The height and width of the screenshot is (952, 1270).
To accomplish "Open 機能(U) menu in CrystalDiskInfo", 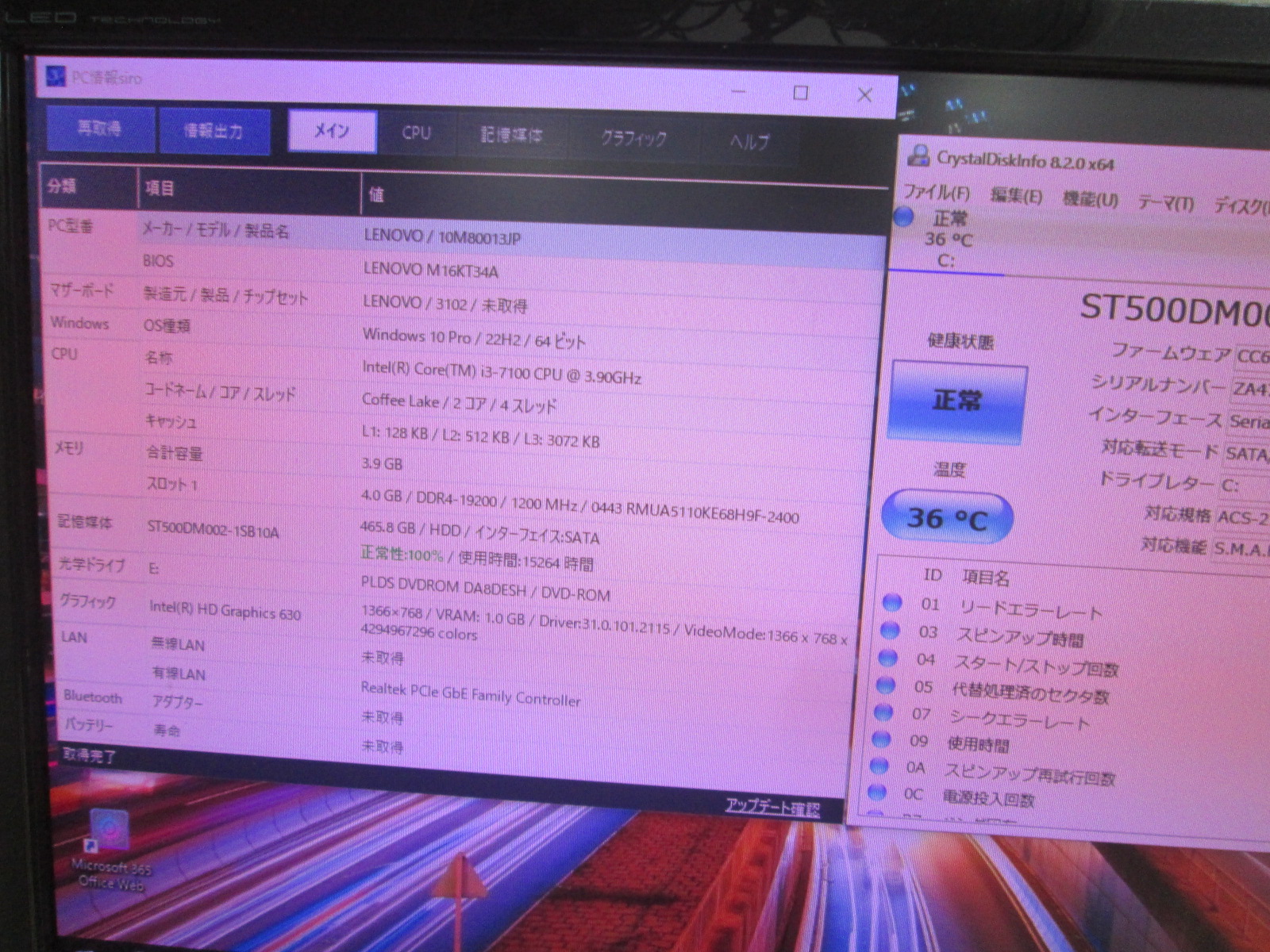I will [1091, 198].
